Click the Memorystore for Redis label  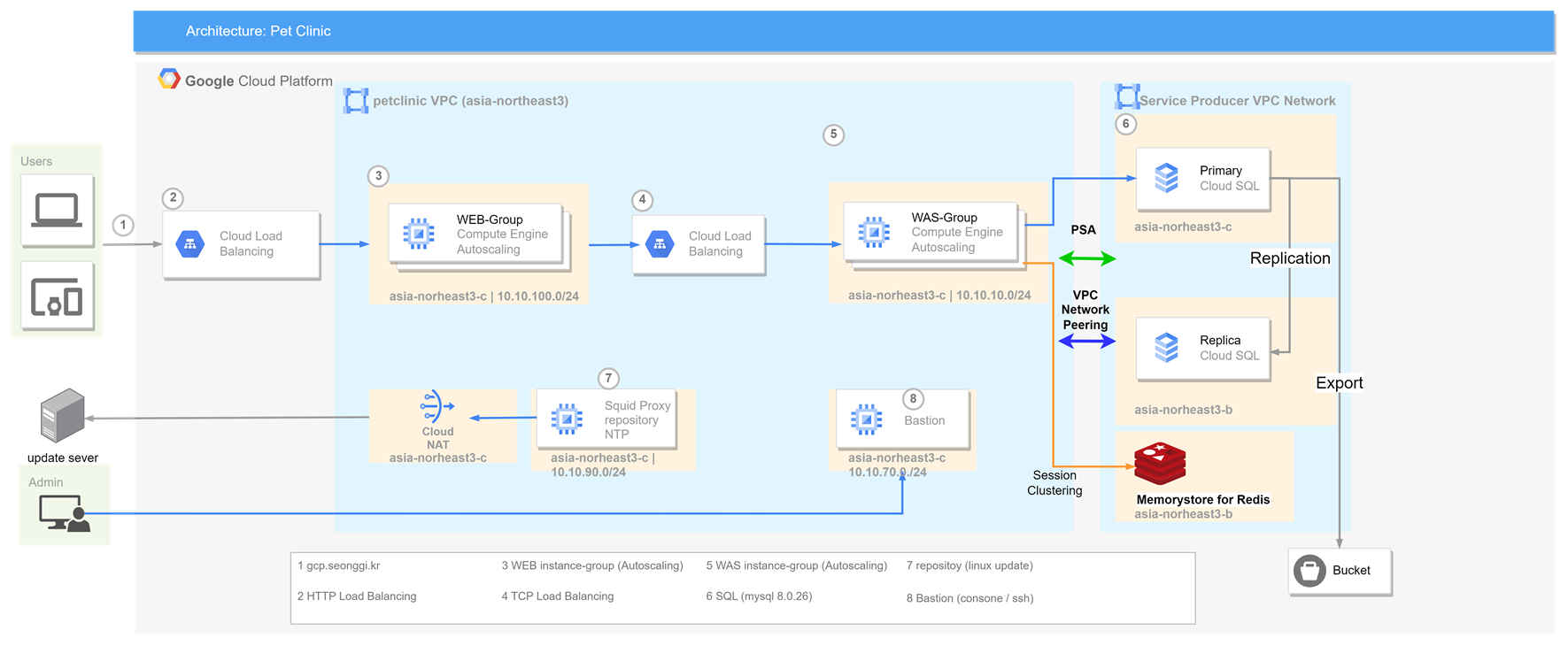click(x=1202, y=500)
